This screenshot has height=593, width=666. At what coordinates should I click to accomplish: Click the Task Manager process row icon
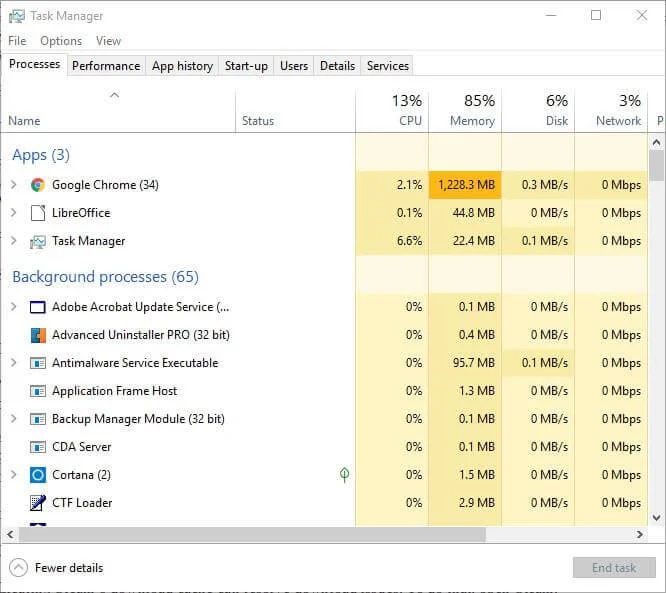pos(38,241)
